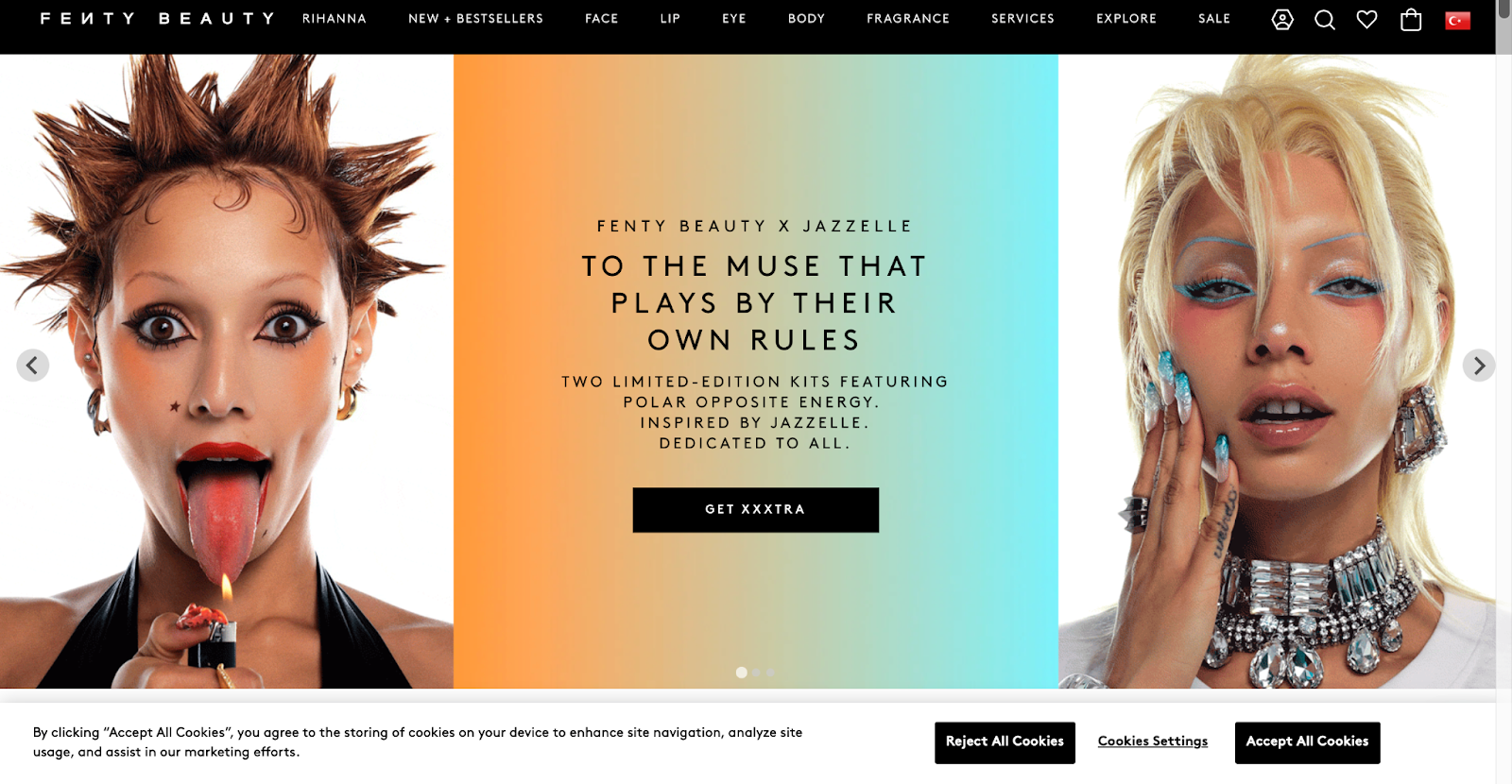This screenshot has height=784, width=1512.
Task: Click the Get XXXtra button
Action: pyautogui.click(x=756, y=510)
